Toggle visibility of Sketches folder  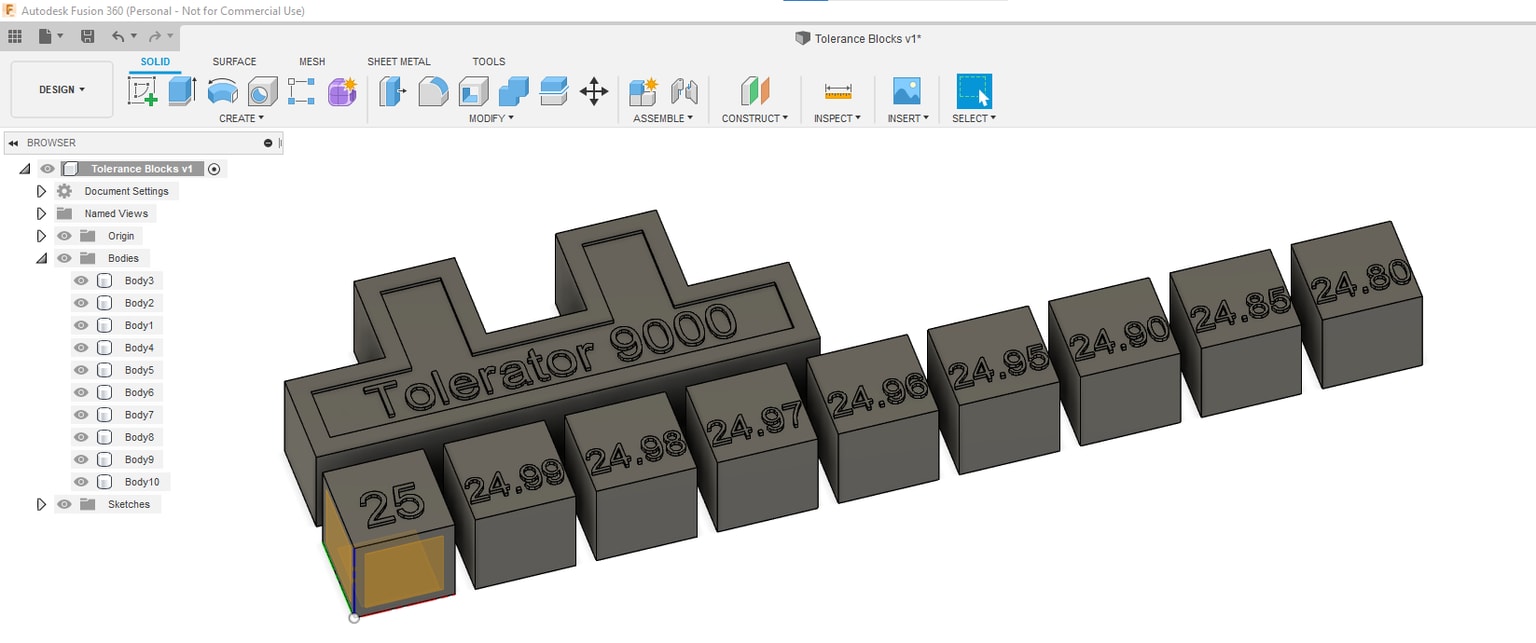click(x=65, y=504)
